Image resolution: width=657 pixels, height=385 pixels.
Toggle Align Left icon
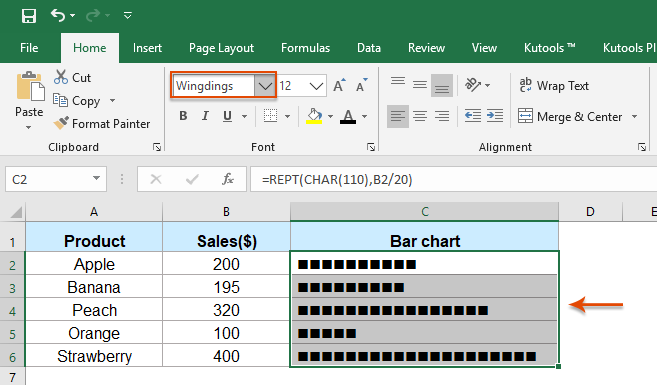pyautogui.click(x=398, y=116)
